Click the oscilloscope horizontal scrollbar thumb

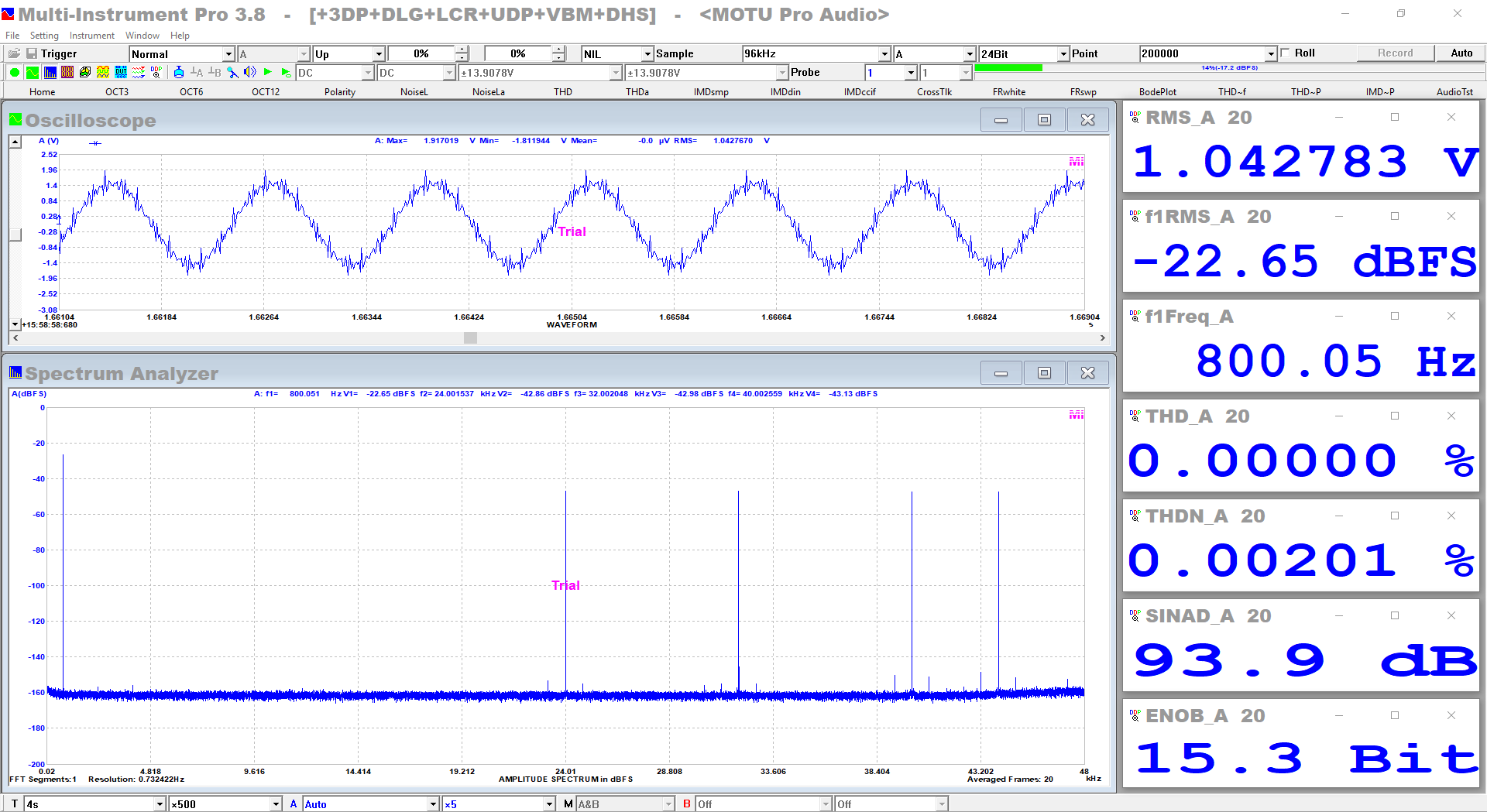(x=470, y=338)
